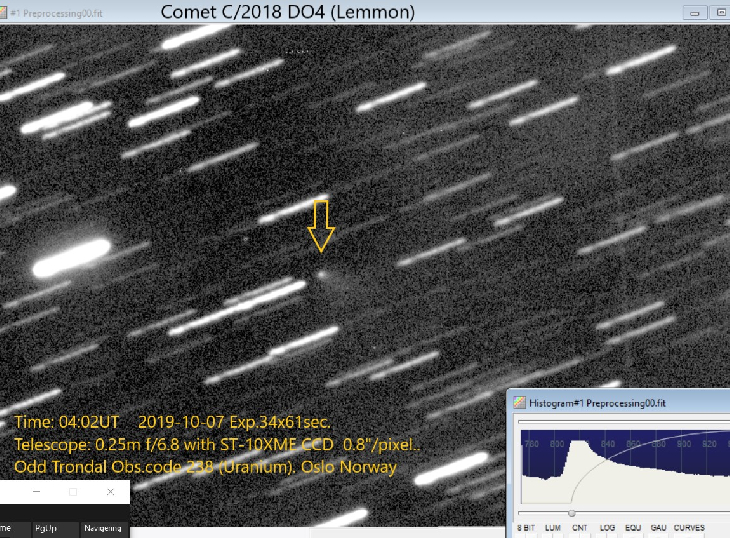Screen dimensions: 730x538
Task: Click the Histogram window color icon
Action: click(520, 402)
